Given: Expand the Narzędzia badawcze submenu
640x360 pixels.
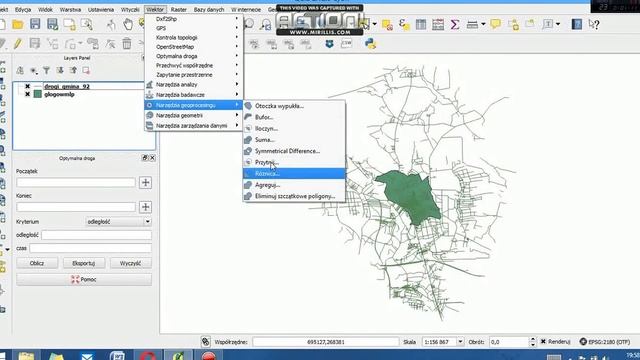Looking at the screenshot, I should click(x=194, y=95).
